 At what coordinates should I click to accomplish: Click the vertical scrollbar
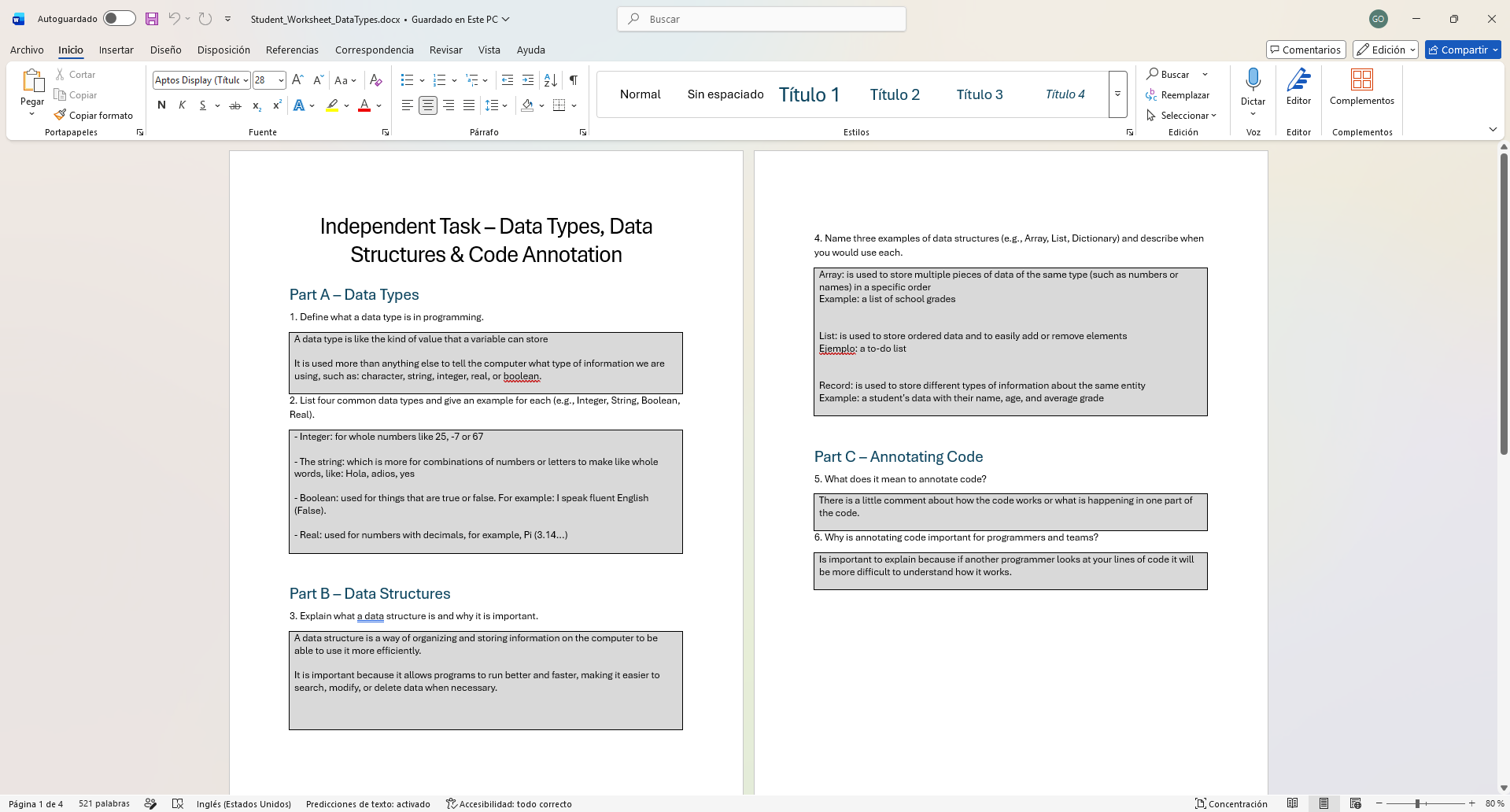pos(1504,303)
